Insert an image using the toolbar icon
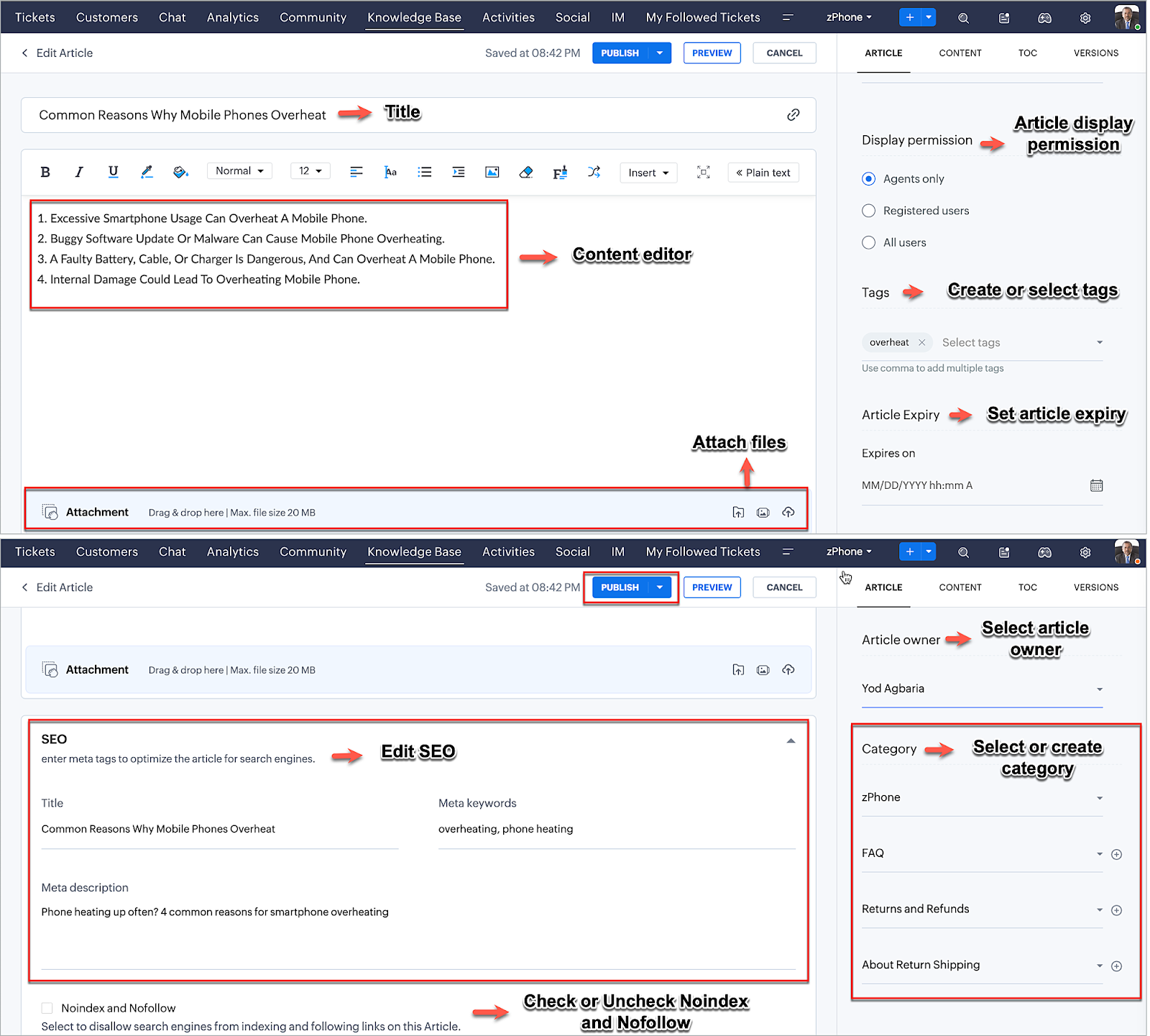 click(x=492, y=172)
